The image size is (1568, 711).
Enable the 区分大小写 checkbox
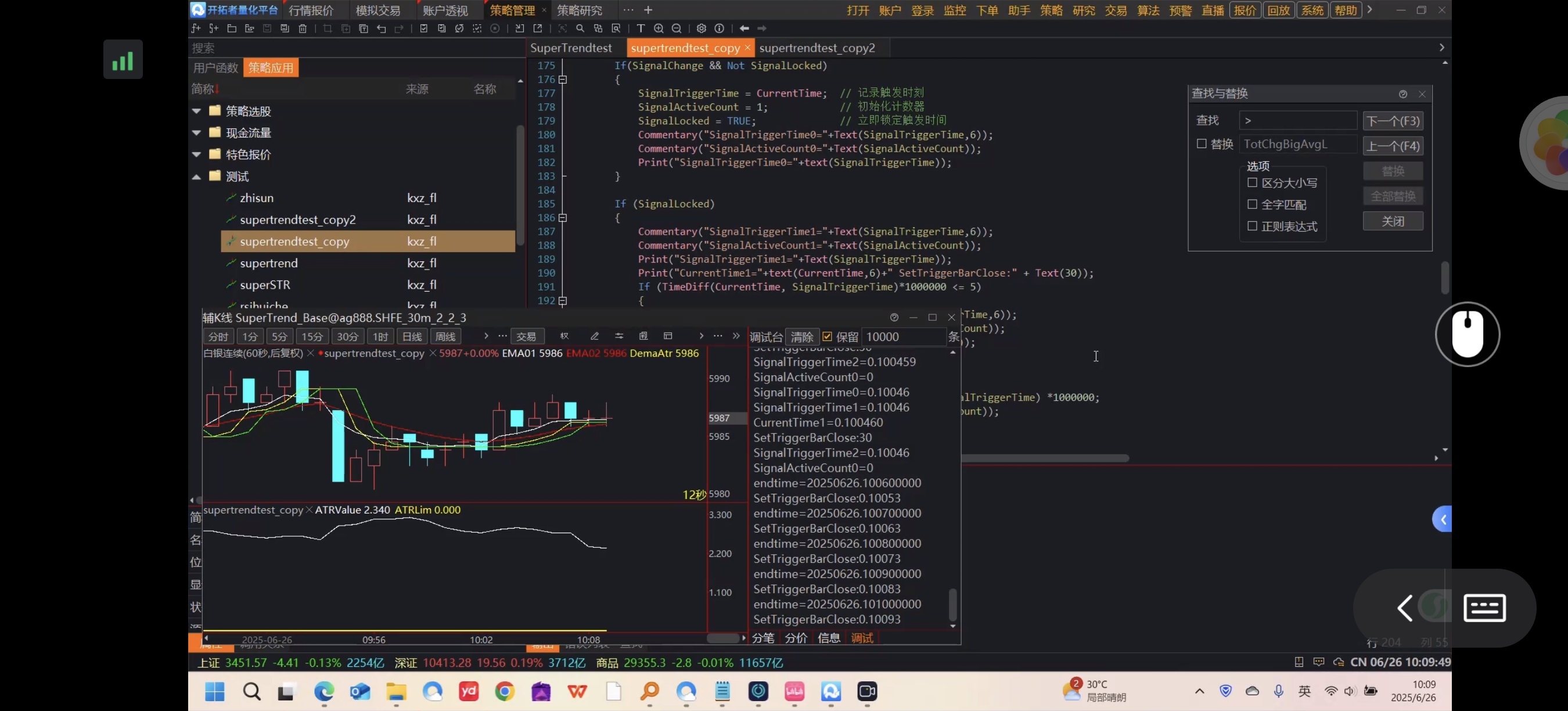click(x=1252, y=182)
